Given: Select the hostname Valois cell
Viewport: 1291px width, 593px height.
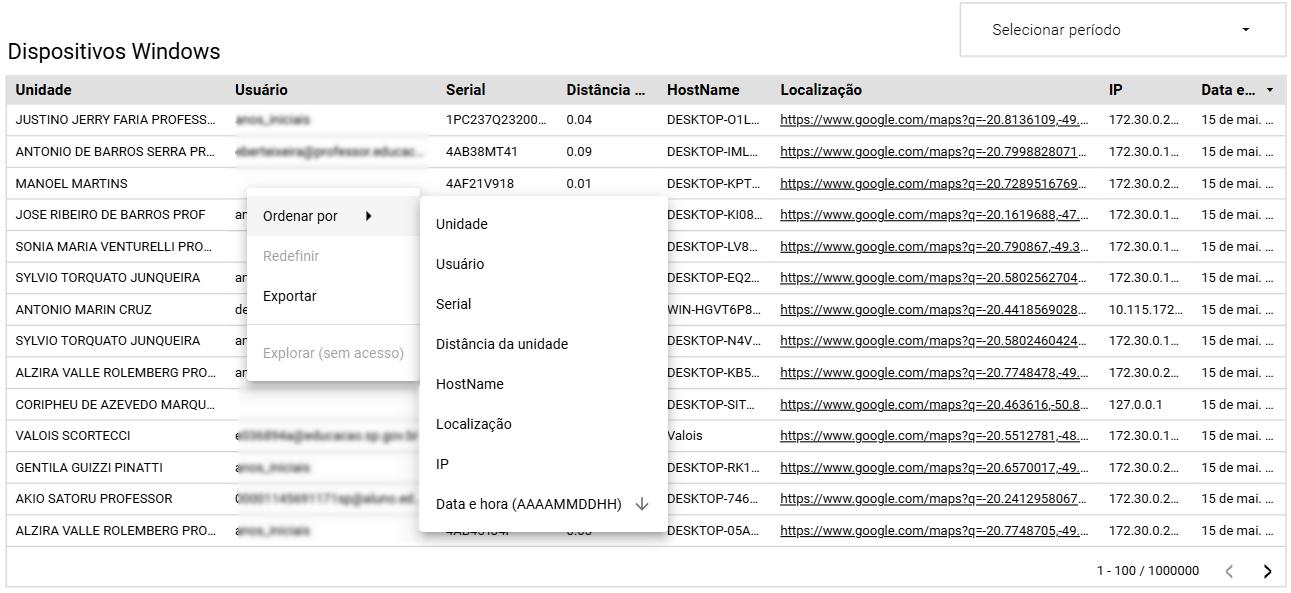Looking at the screenshot, I should [685, 436].
